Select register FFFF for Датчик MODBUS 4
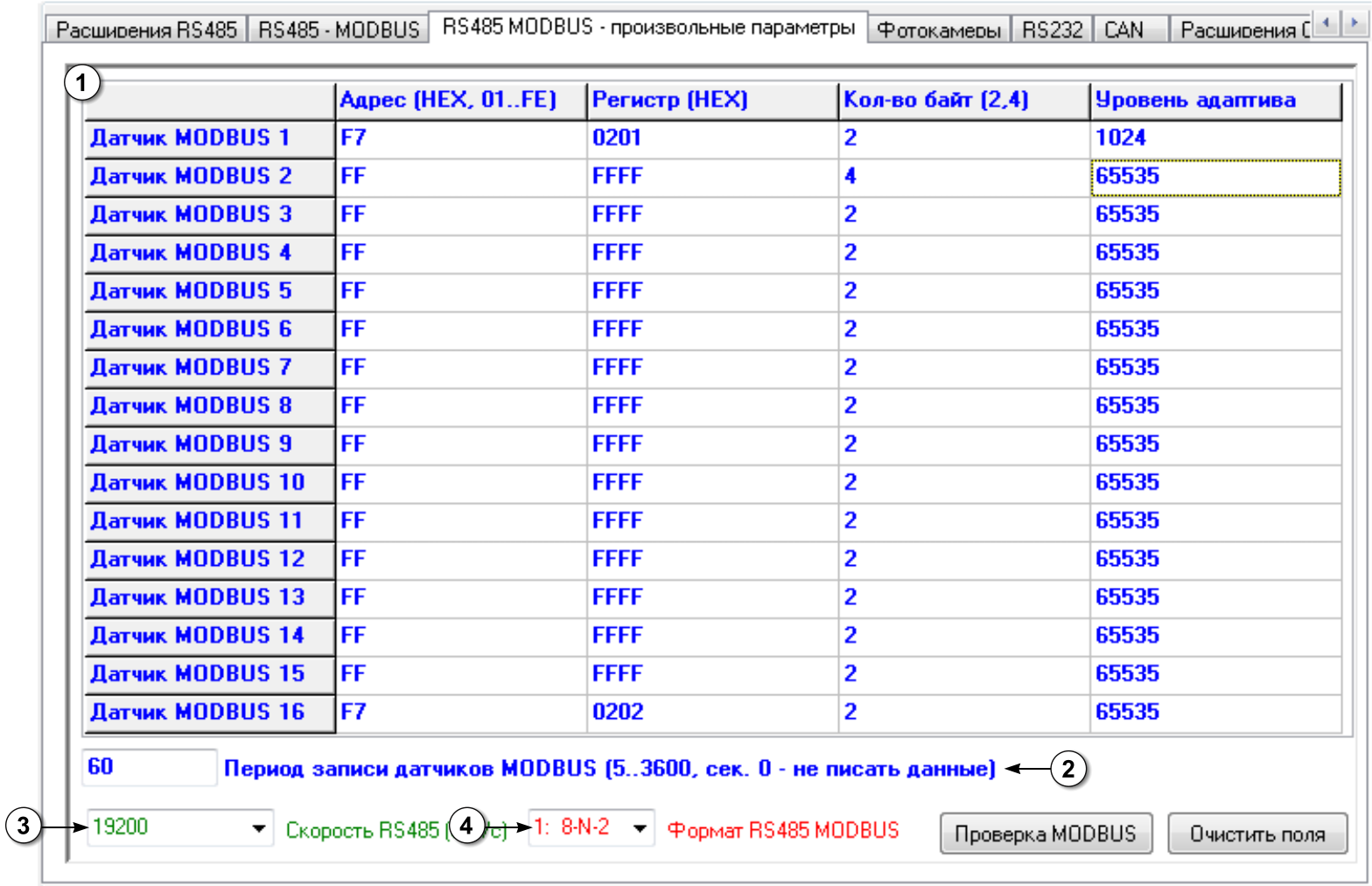1372x886 pixels. [x=713, y=254]
